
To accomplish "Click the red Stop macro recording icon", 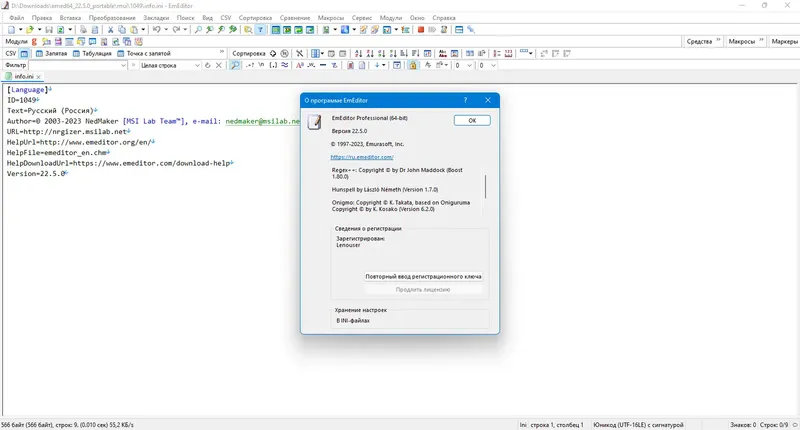I will click(x=421, y=30).
